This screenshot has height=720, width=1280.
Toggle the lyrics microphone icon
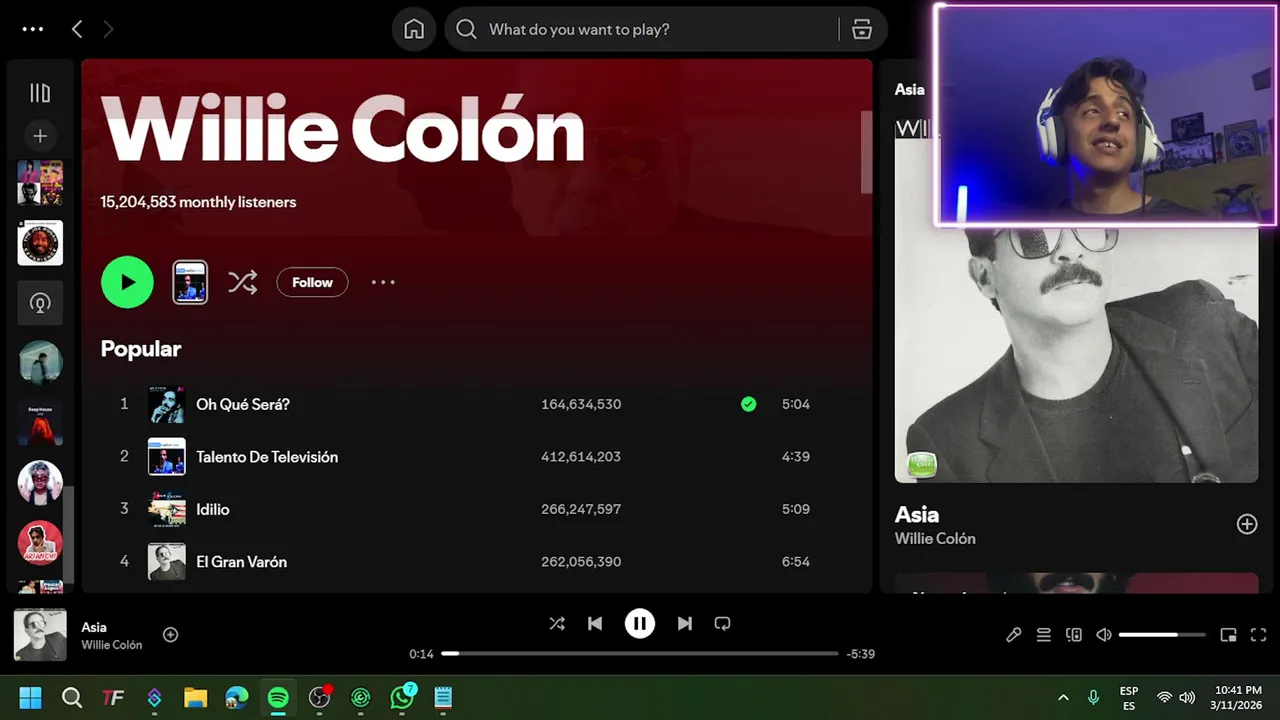tap(1014, 635)
